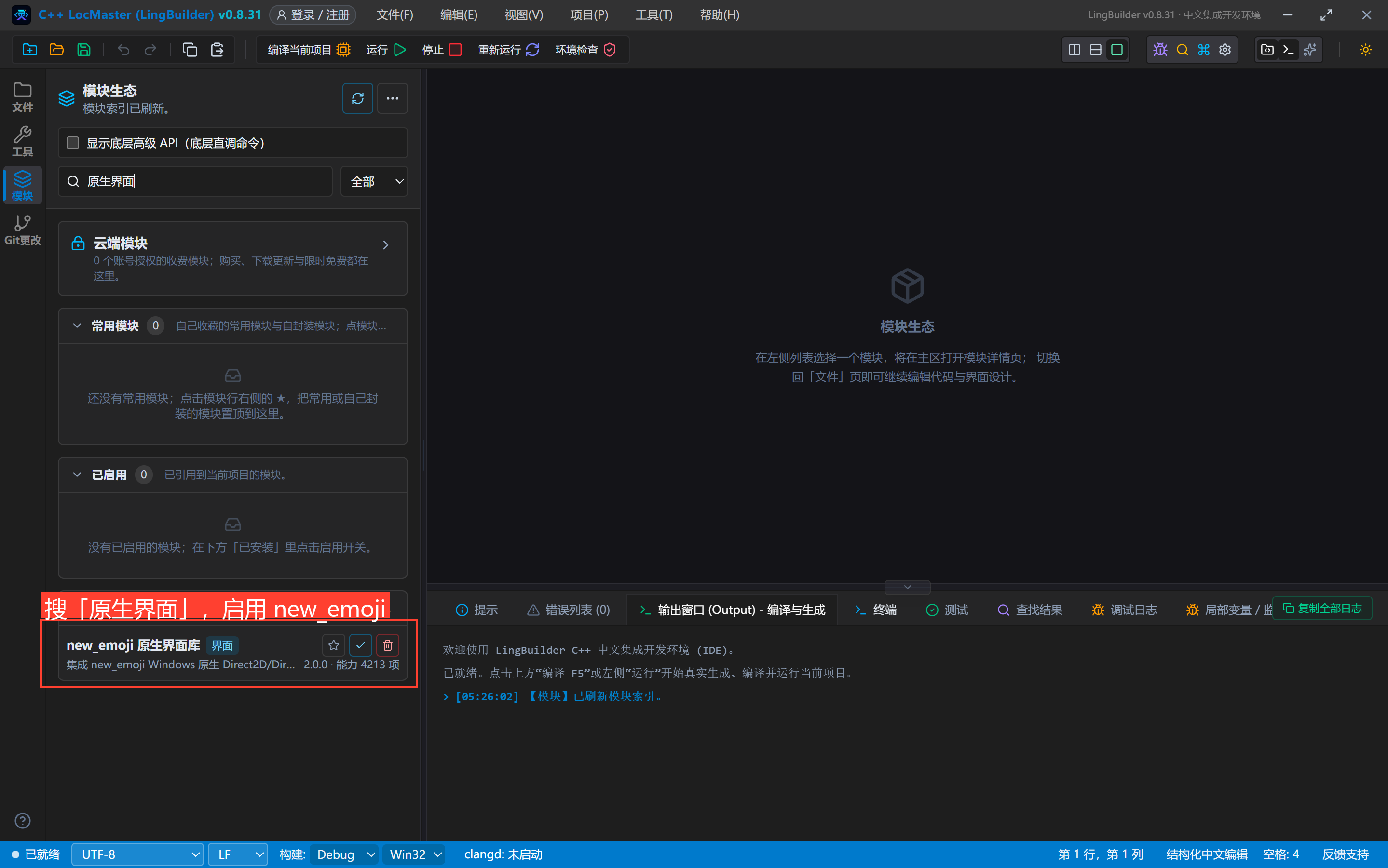
Task: Collapse the bottom output panel with the chevron
Action: click(x=908, y=587)
